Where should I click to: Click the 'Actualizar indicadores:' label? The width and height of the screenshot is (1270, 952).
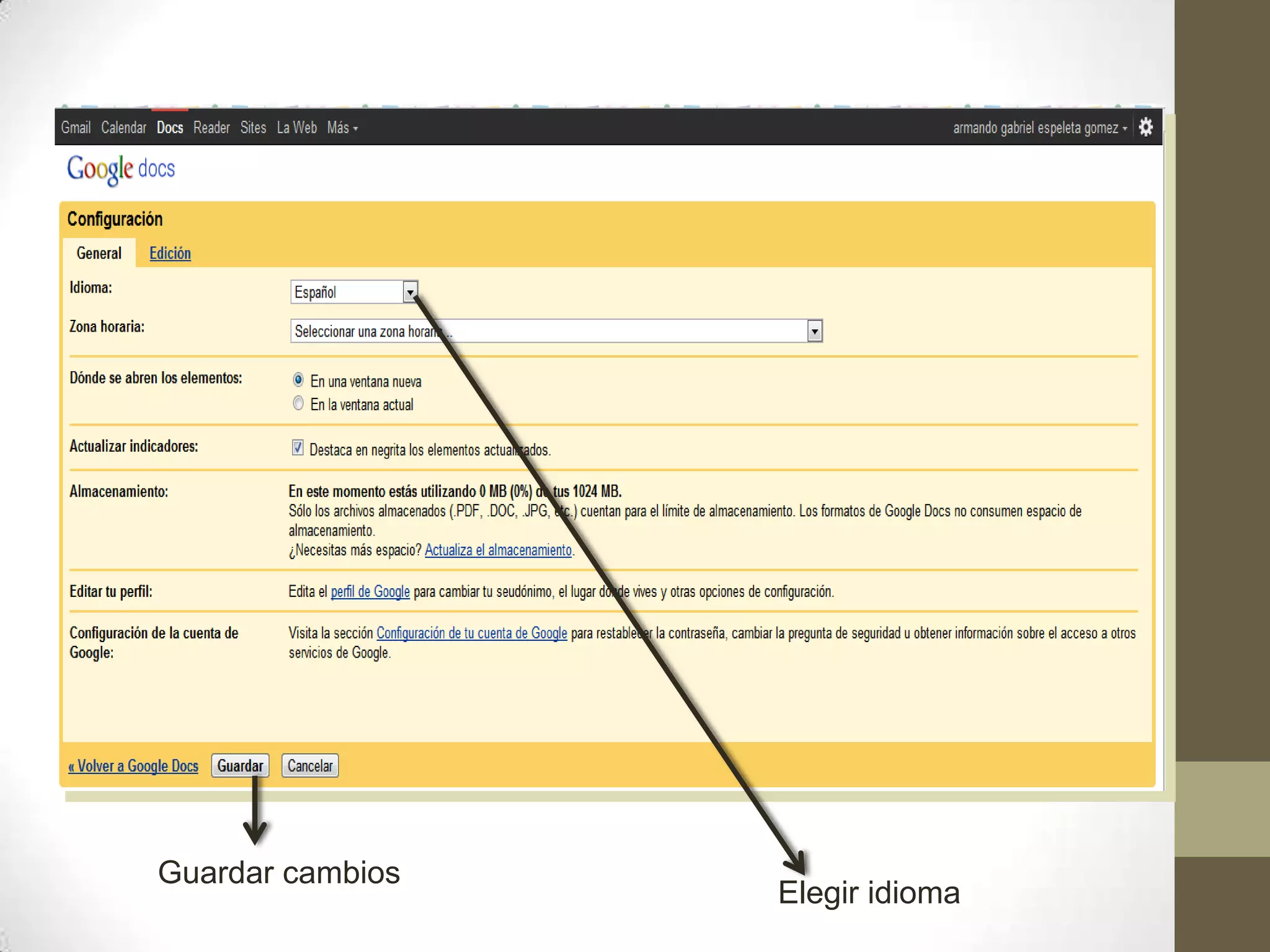pyautogui.click(x=133, y=446)
